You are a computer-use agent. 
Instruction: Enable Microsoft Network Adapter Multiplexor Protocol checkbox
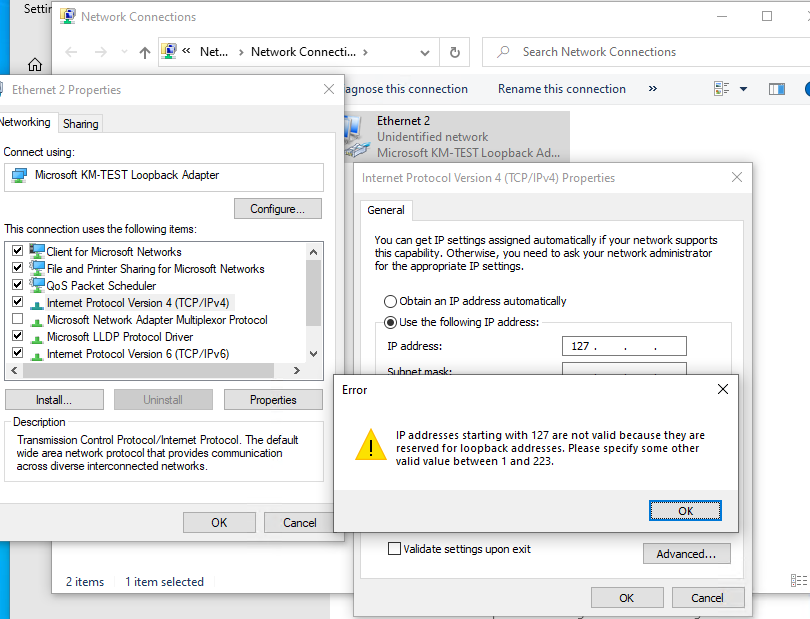click(18, 319)
